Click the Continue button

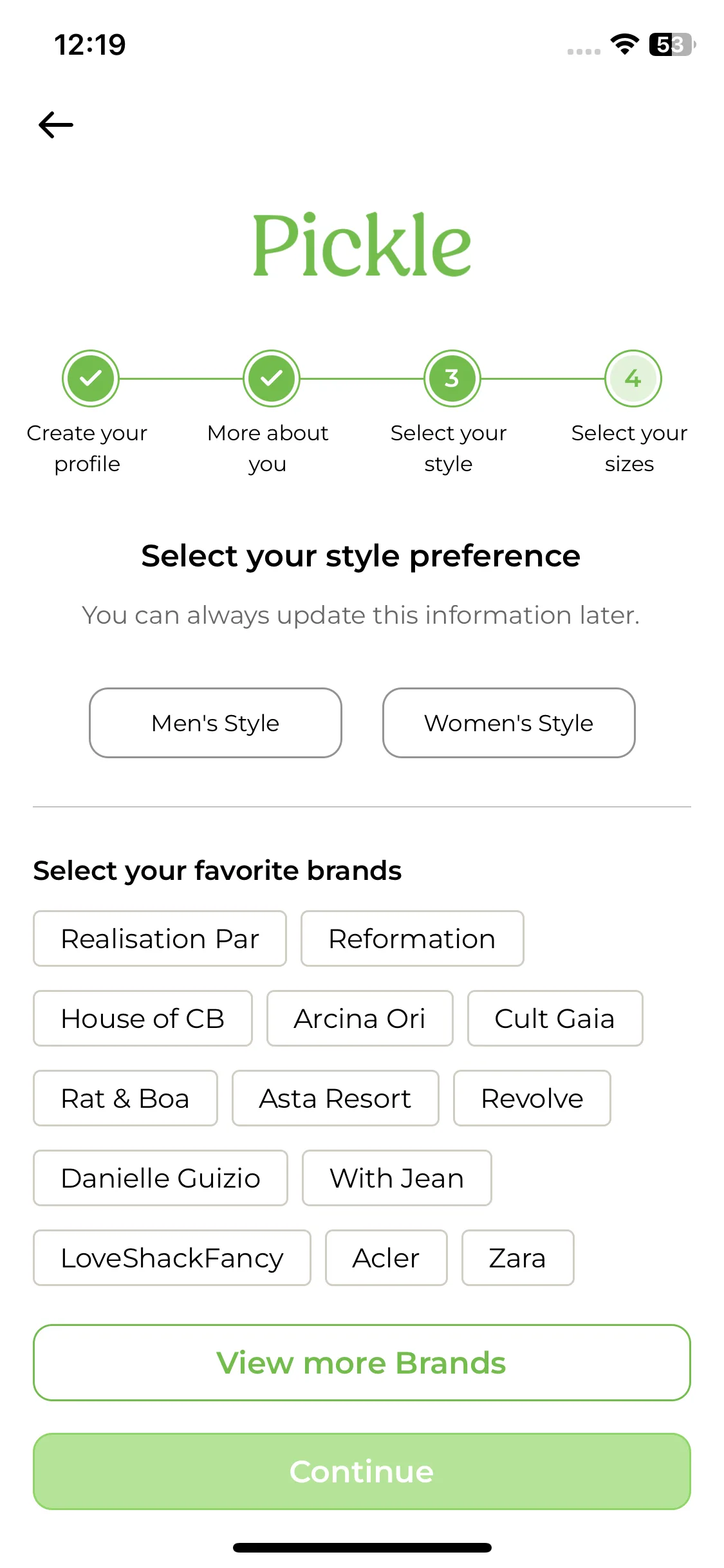tap(362, 1471)
